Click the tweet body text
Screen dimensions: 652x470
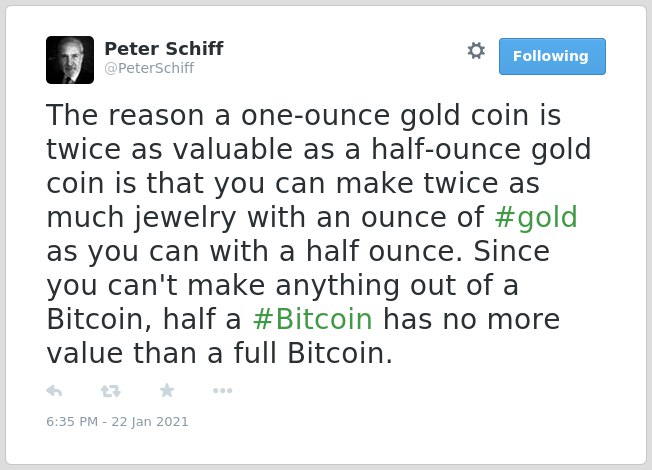pos(319,234)
